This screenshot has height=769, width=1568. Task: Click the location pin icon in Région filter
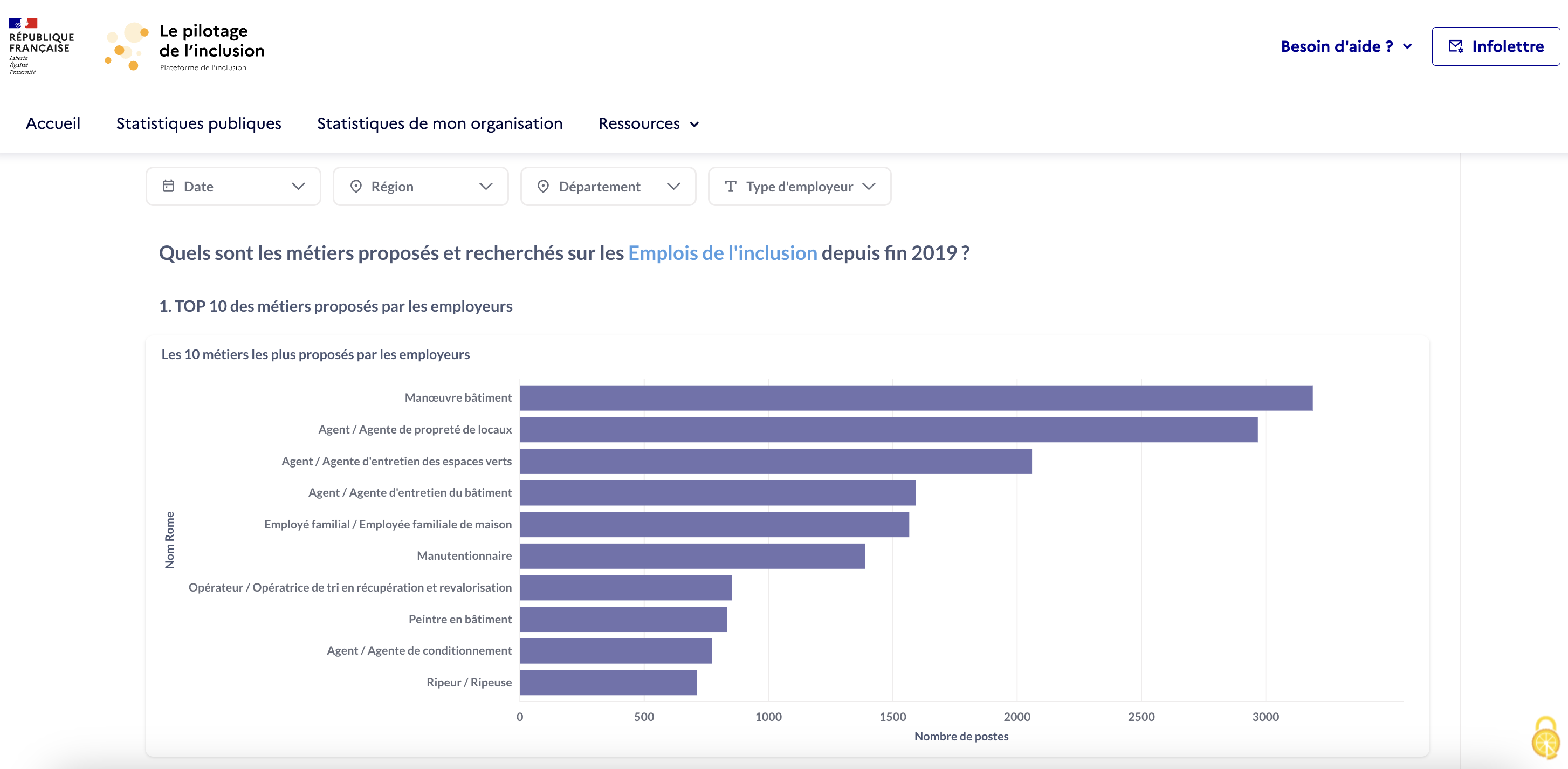pos(356,186)
